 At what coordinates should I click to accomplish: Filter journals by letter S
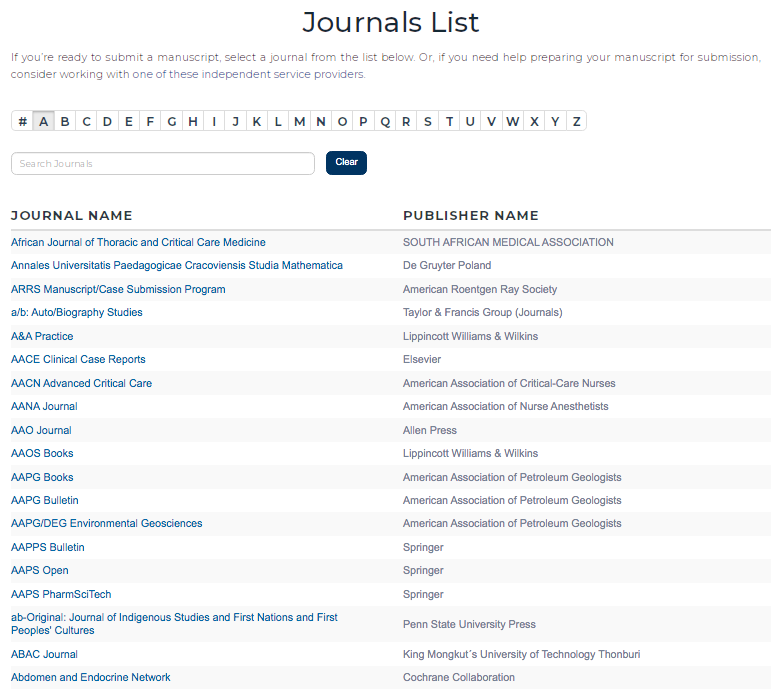pos(428,121)
